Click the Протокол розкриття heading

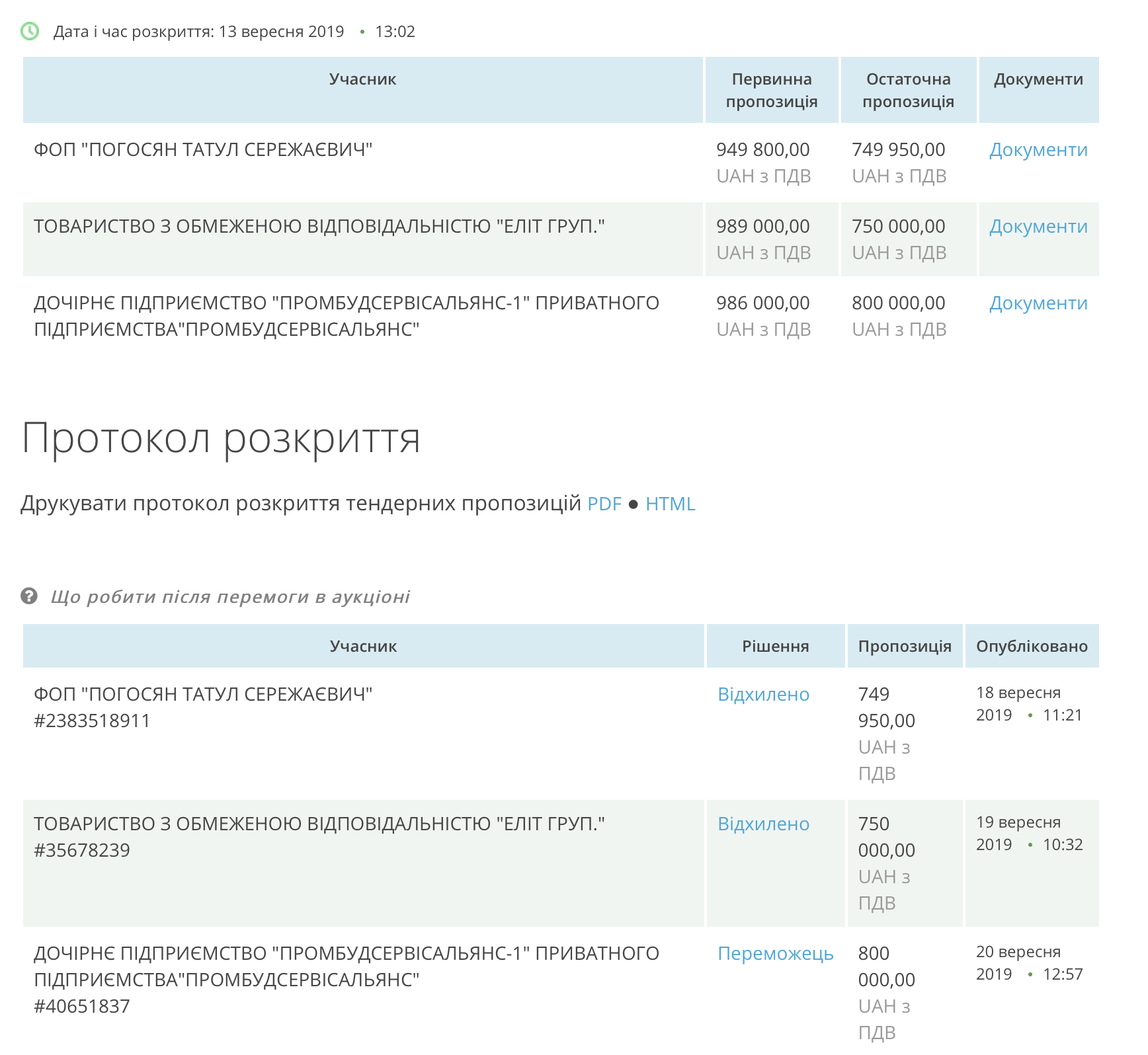point(221,439)
